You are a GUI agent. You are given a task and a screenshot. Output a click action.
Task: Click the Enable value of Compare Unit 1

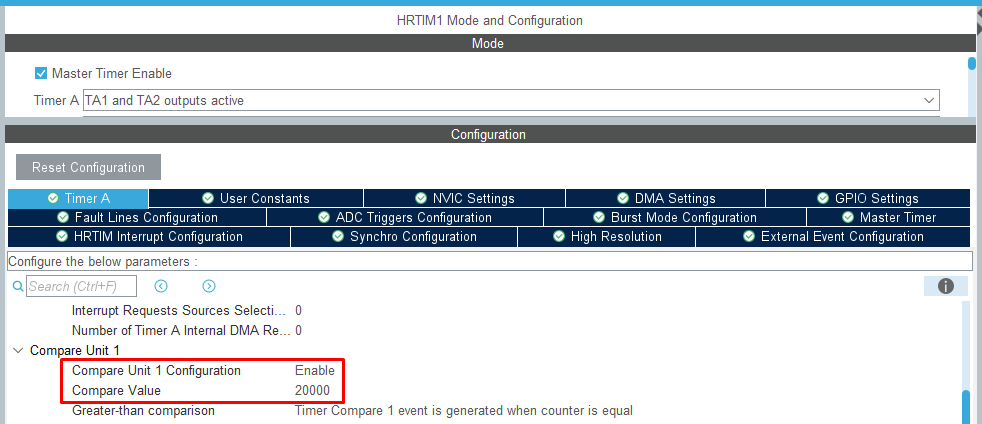pos(315,371)
